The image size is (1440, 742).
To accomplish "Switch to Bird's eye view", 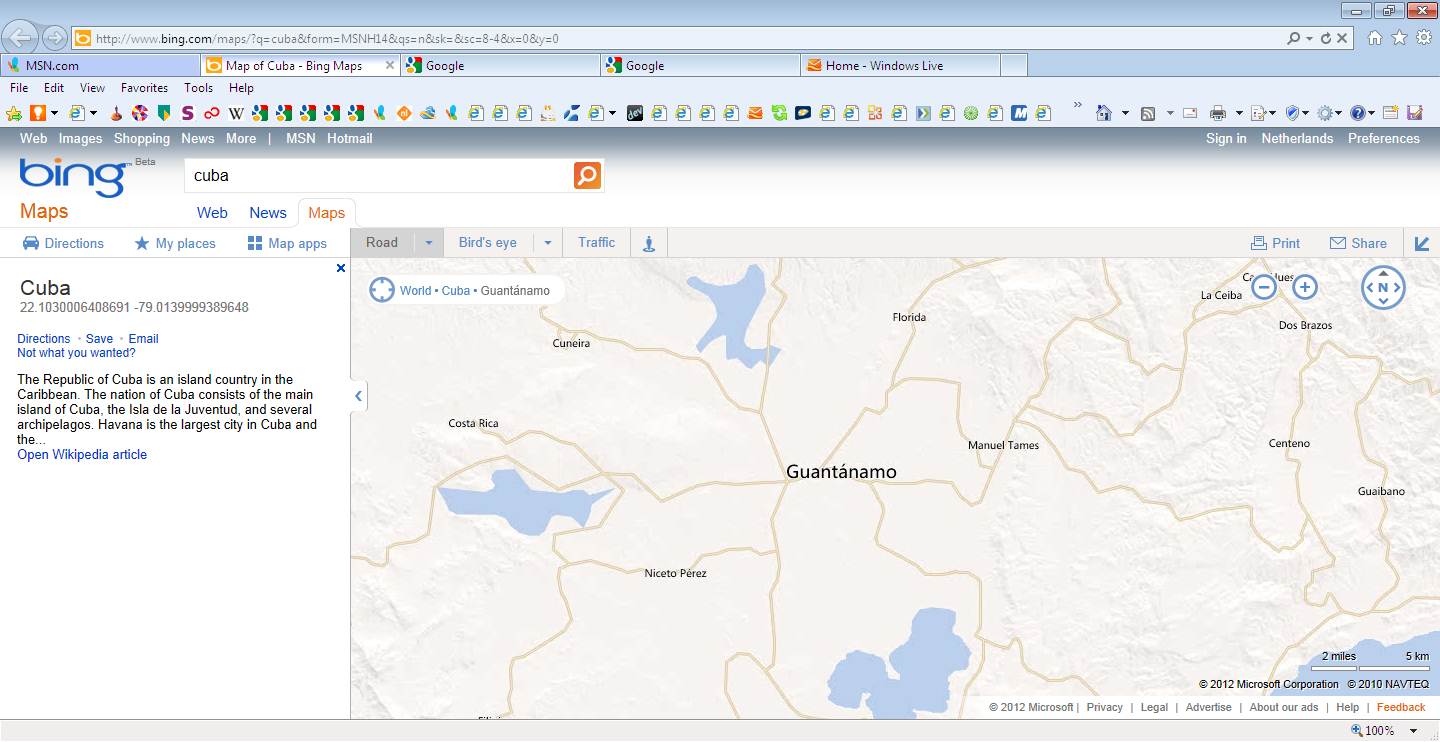I will click(488, 242).
